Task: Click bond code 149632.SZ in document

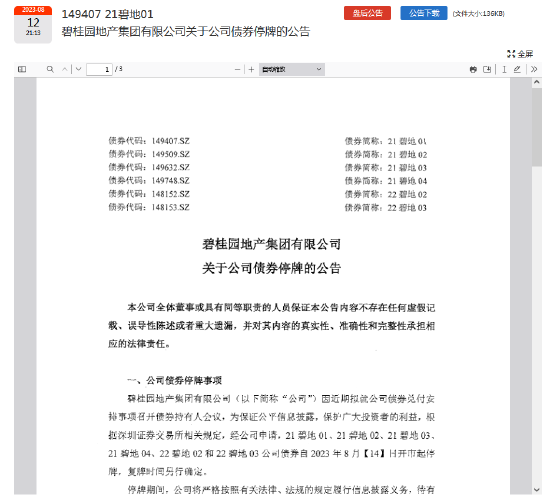Action: pyautogui.click(x=170, y=168)
